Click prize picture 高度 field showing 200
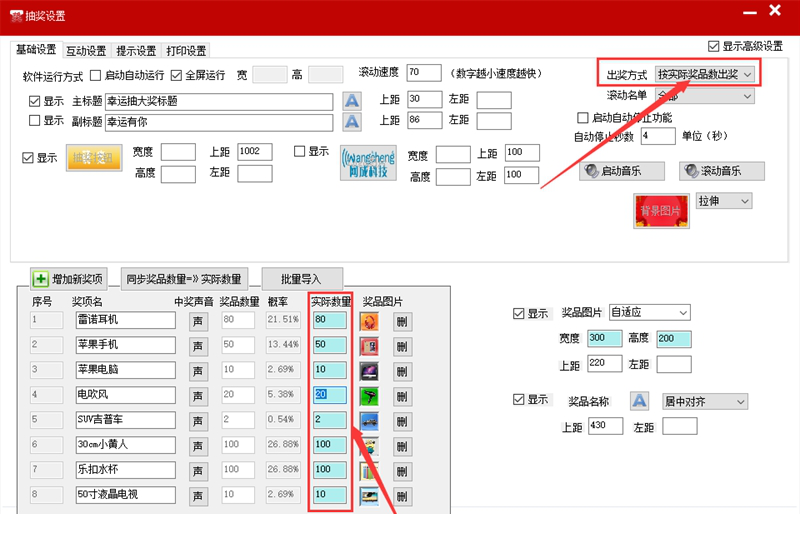The width and height of the screenshot is (800, 534). tap(674, 339)
